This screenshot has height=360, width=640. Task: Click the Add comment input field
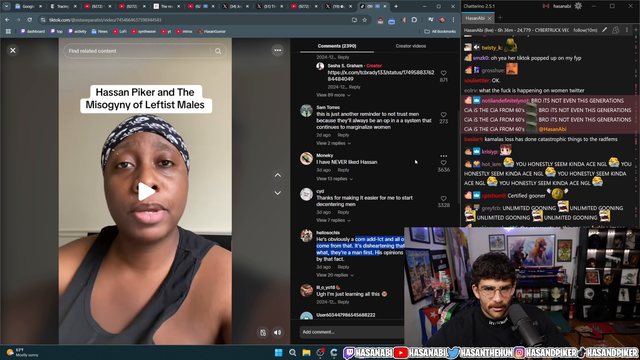[351, 332]
